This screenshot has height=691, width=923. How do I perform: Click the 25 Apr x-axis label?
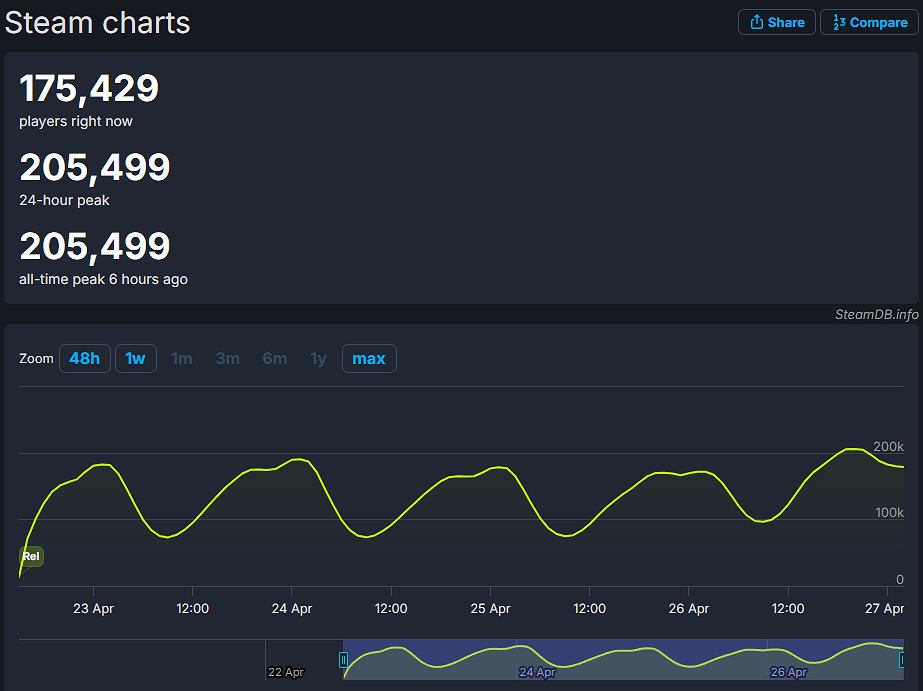tap(490, 608)
